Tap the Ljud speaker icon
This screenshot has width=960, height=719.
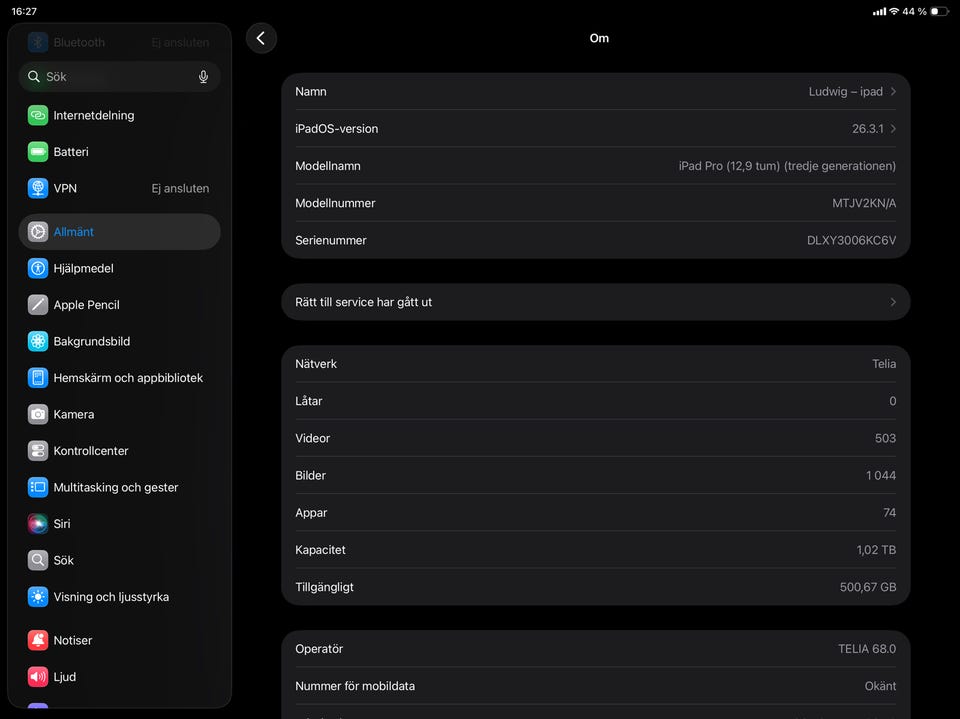point(38,677)
